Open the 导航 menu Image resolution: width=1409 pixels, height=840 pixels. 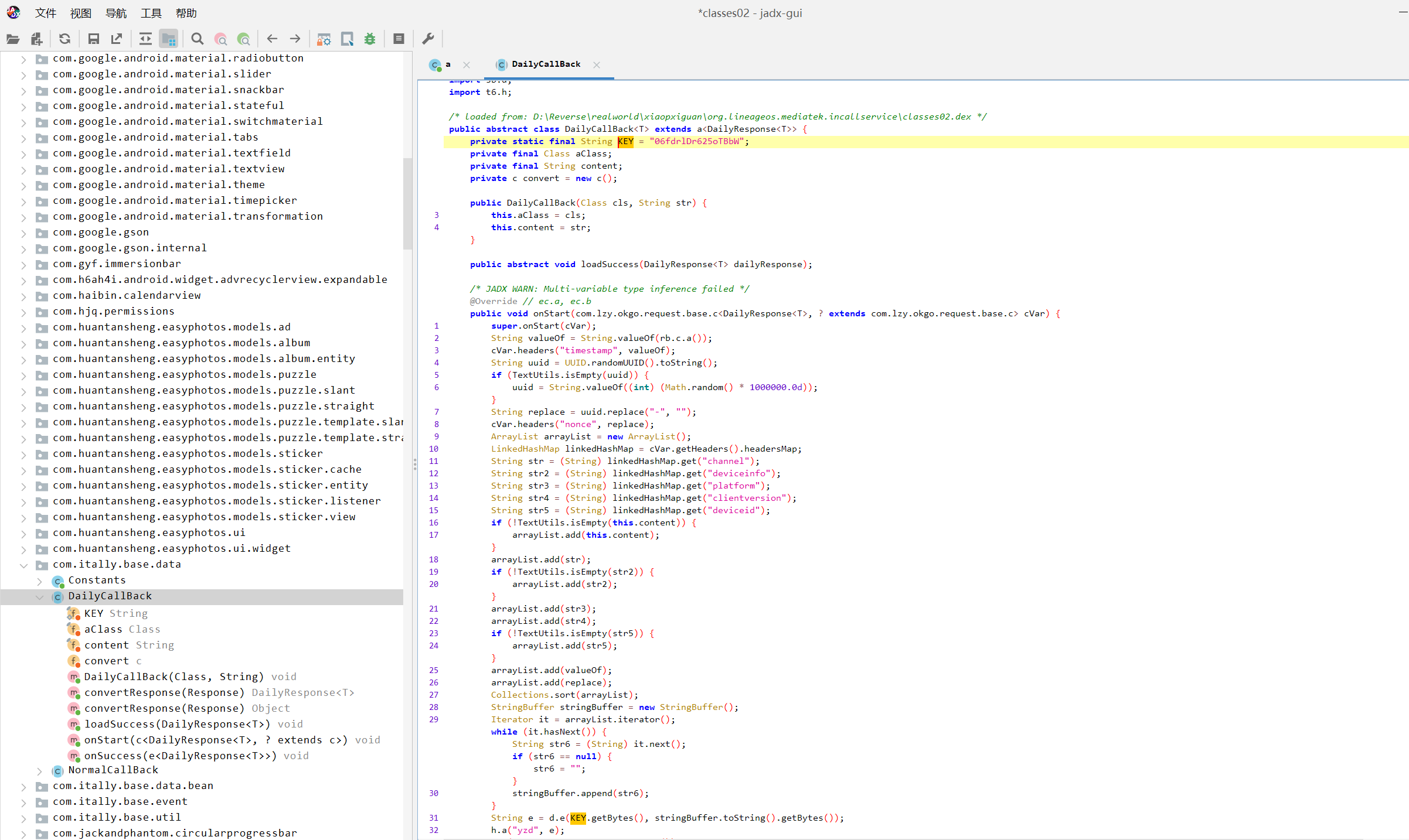[x=115, y=13]
